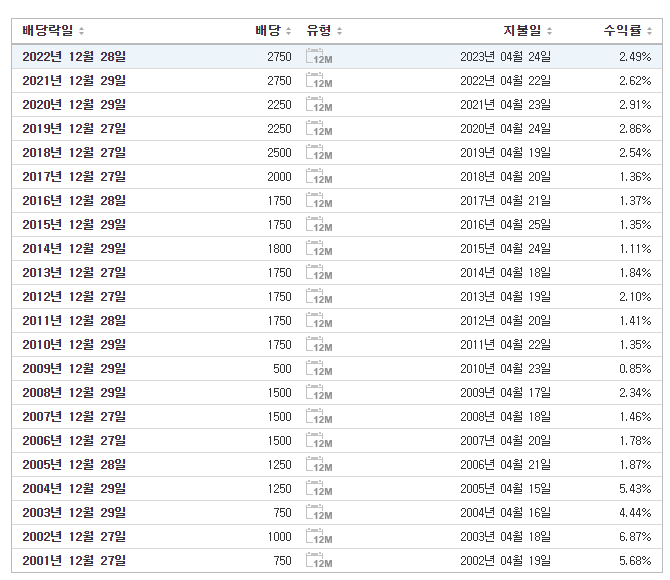
Task: Click dividend 2500 in 2018년 row
Action: pos(279,153)
